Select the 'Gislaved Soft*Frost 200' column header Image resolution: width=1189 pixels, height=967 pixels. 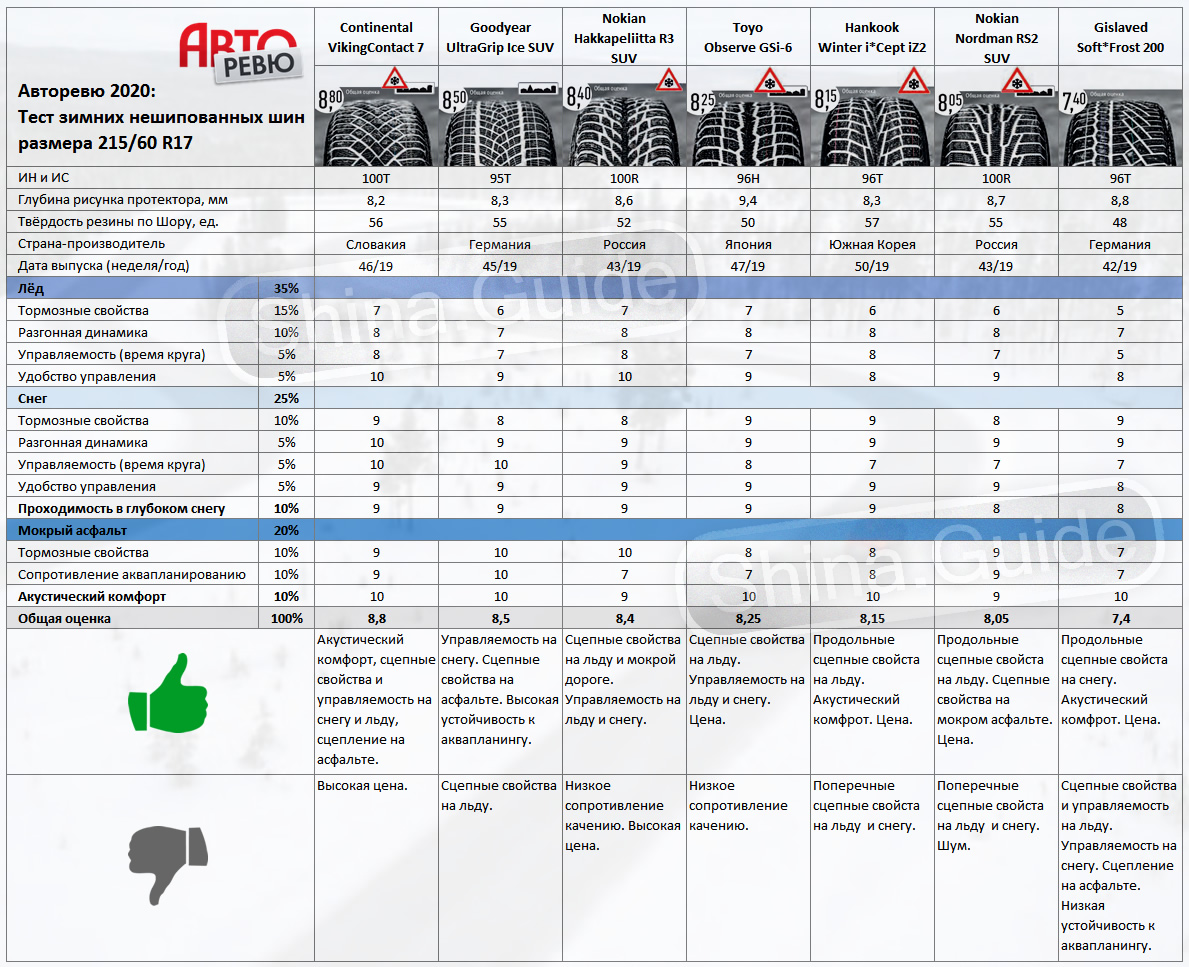[1120, 37]
